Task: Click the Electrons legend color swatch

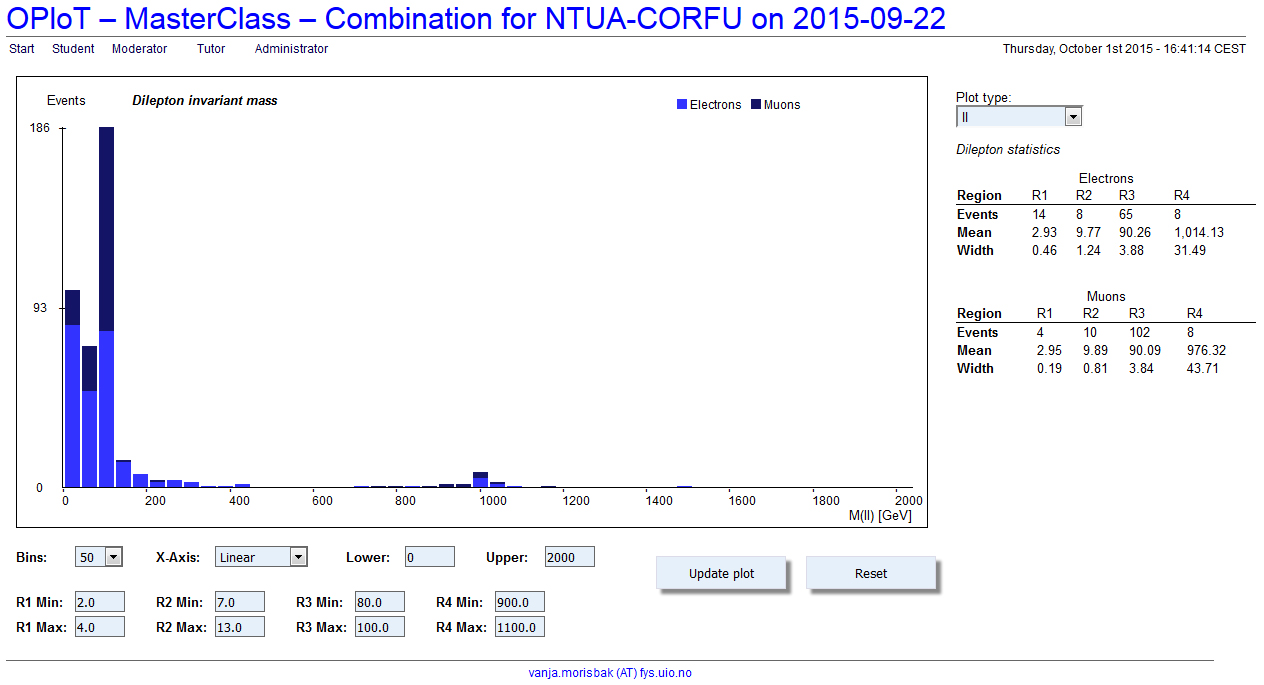Action: (682, 104)
